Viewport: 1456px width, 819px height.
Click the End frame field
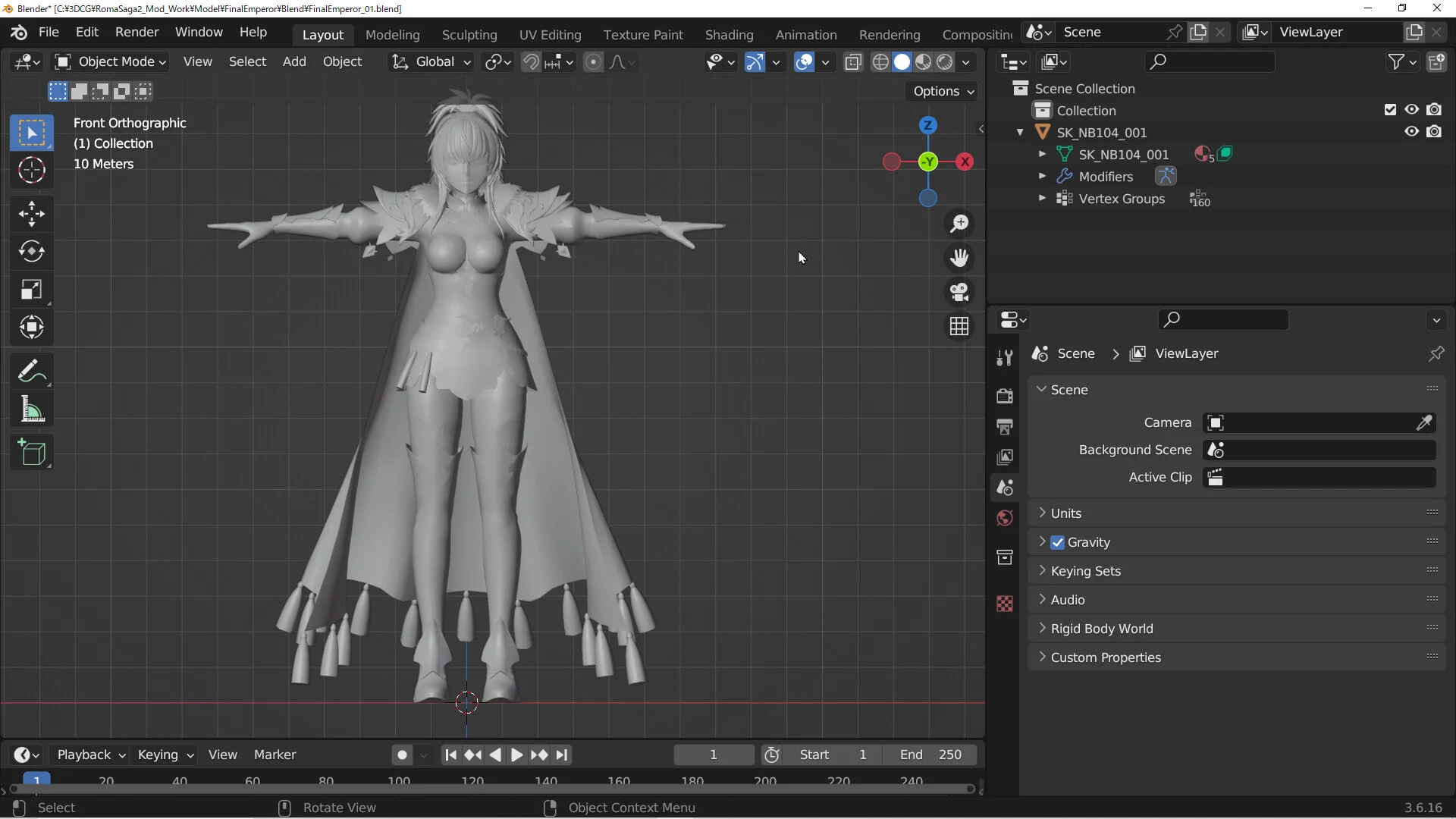click(930, 755)
